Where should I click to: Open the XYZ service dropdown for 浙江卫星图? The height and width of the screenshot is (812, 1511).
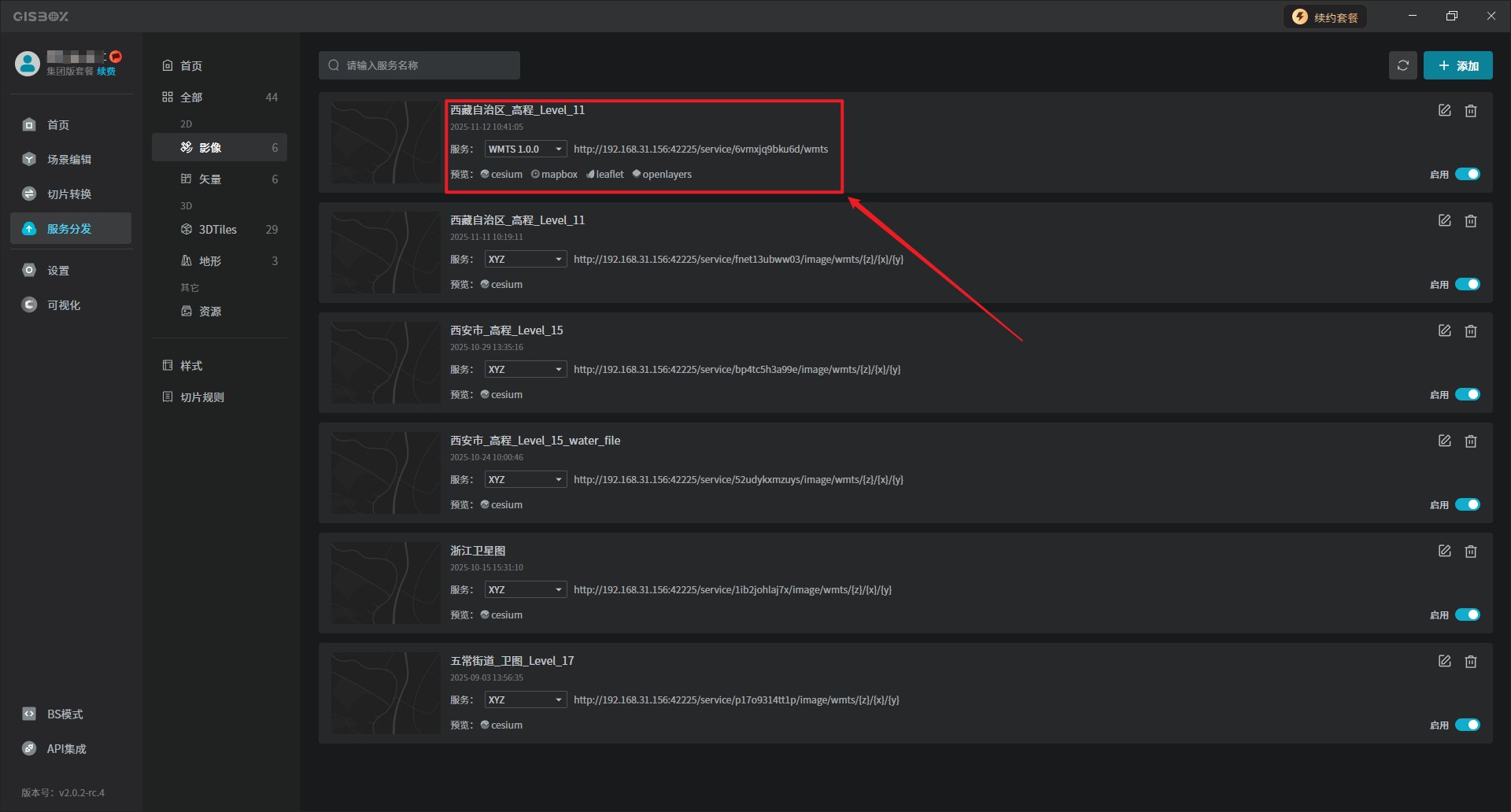point(525,590)
